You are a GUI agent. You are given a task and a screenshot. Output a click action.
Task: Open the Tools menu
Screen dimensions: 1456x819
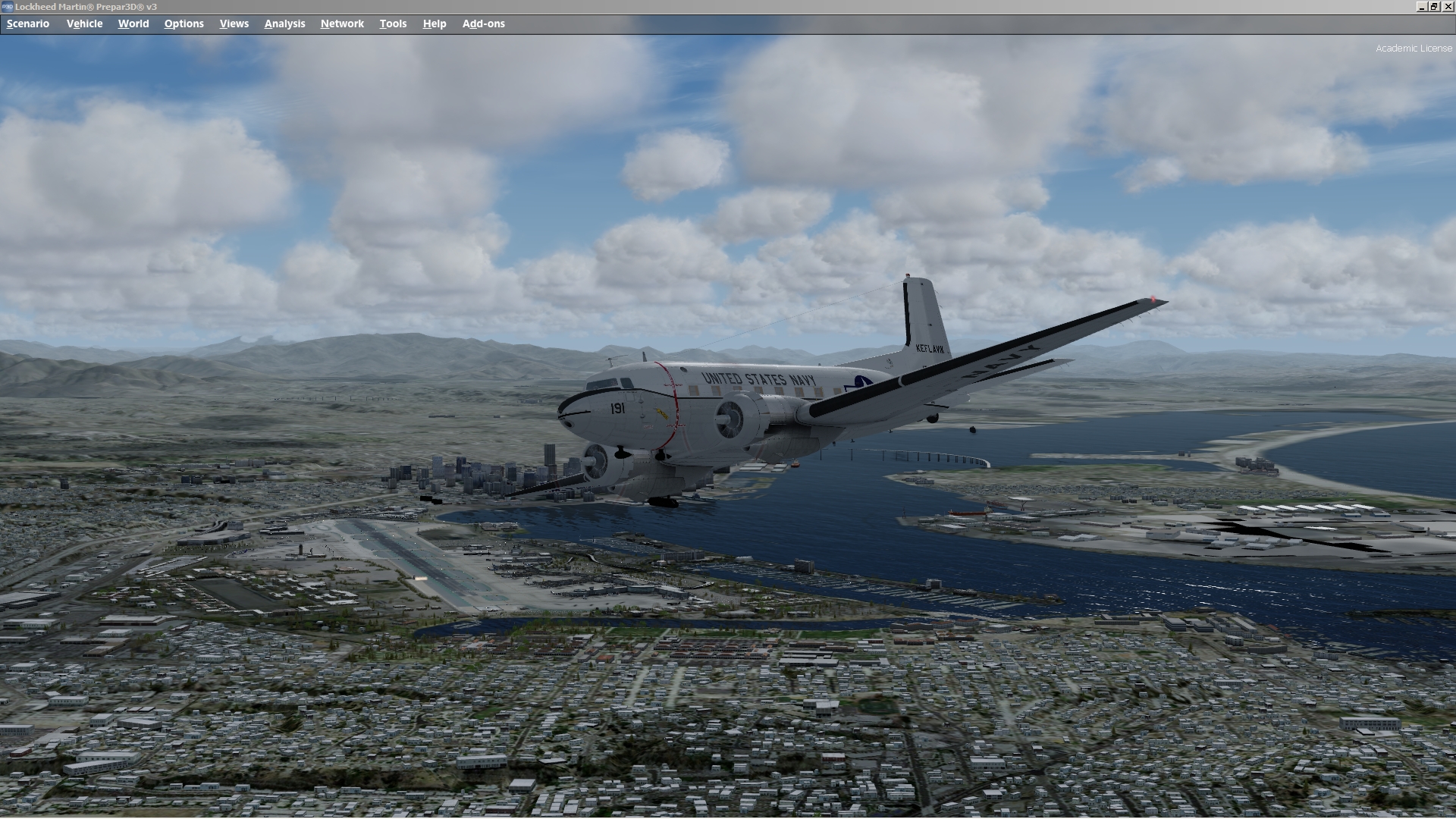[393, 24]
